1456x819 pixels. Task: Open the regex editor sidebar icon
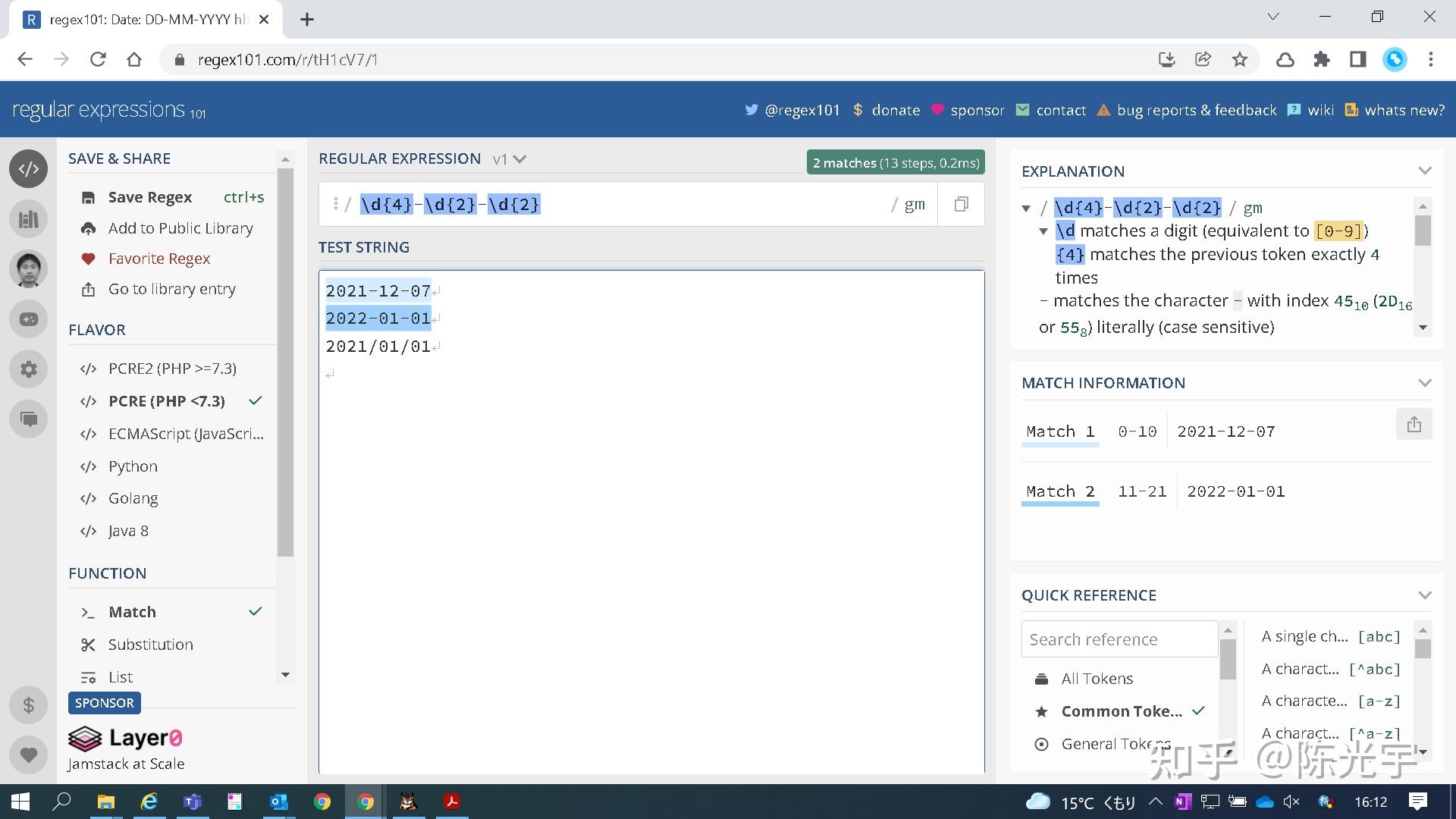click(x=29, y=169)
